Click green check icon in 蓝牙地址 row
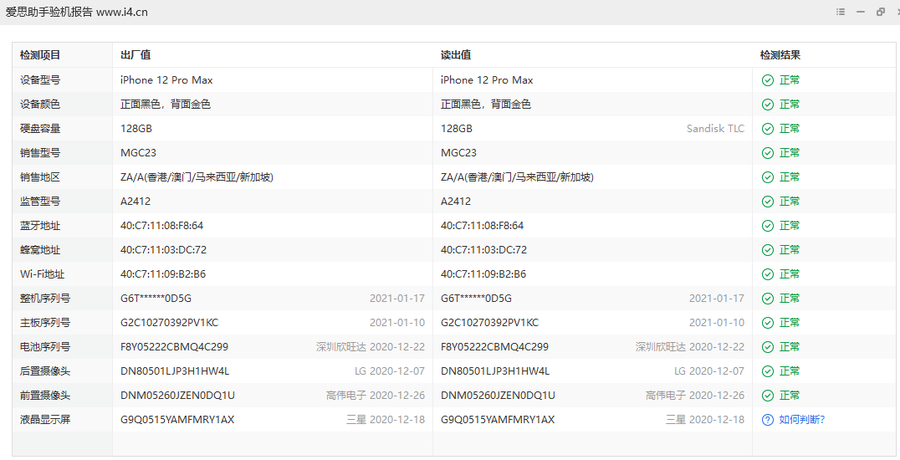The image size is (900, 460). pyautogui.click(x=767, y=226)
